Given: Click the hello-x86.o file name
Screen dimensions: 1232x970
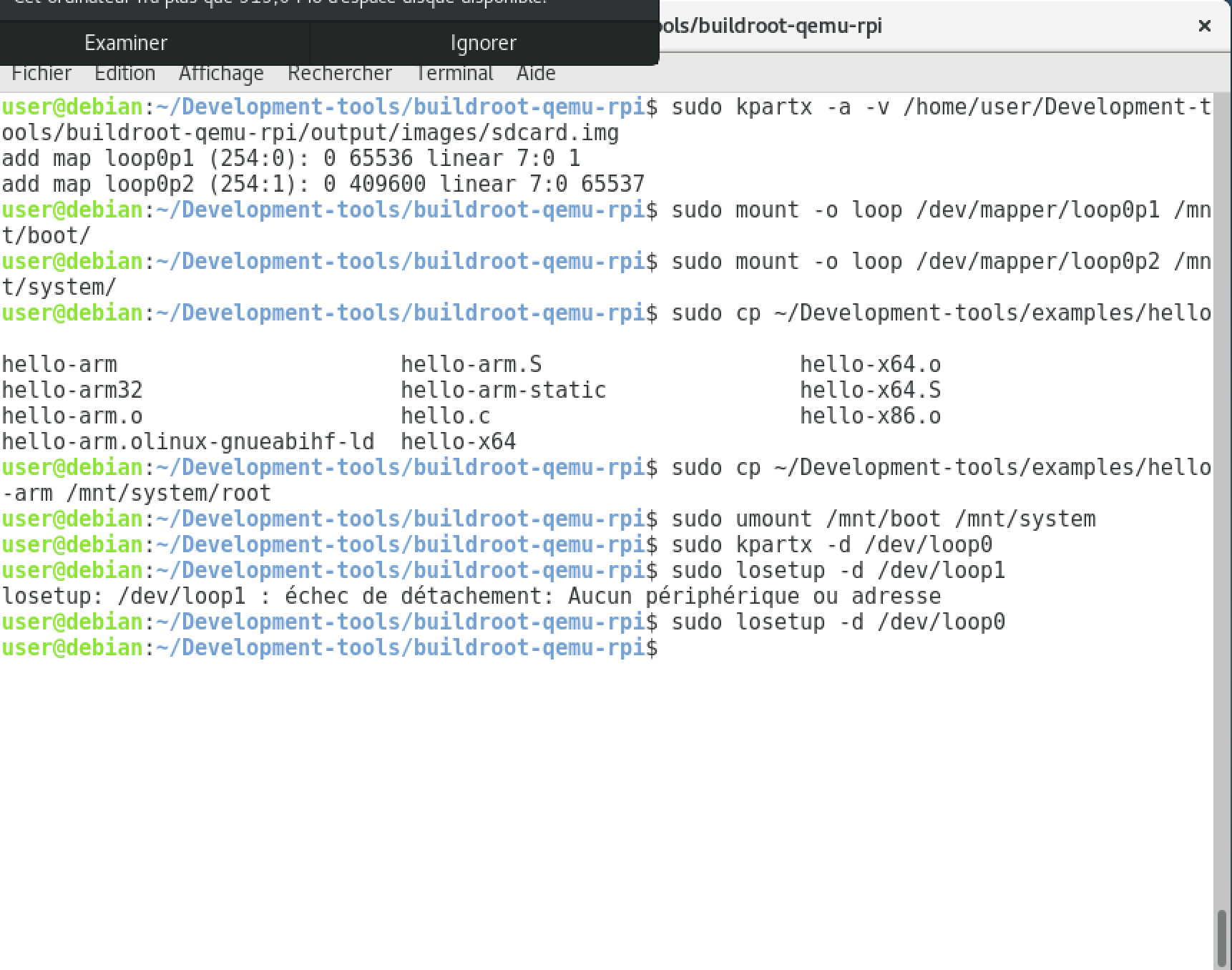Looking at the screenshot, I should coord(871,416).
